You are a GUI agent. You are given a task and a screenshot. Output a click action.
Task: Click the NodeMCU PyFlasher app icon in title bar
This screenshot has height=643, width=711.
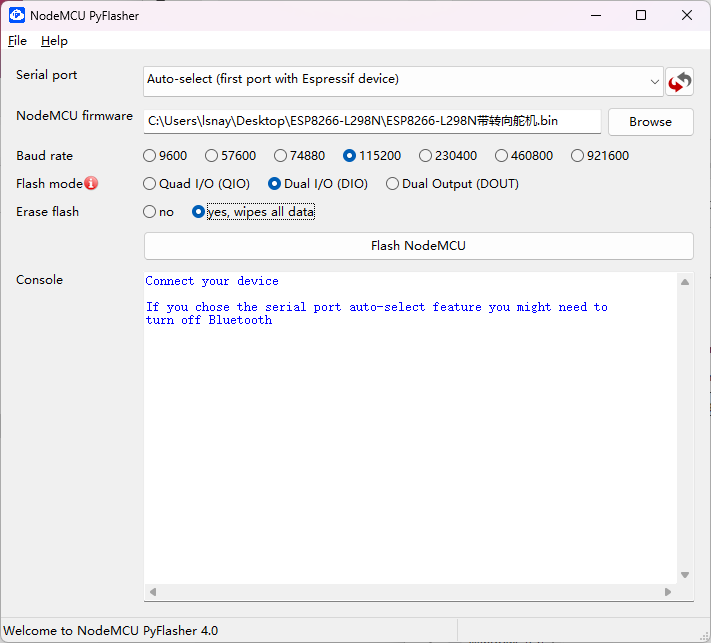coord(17,15)
